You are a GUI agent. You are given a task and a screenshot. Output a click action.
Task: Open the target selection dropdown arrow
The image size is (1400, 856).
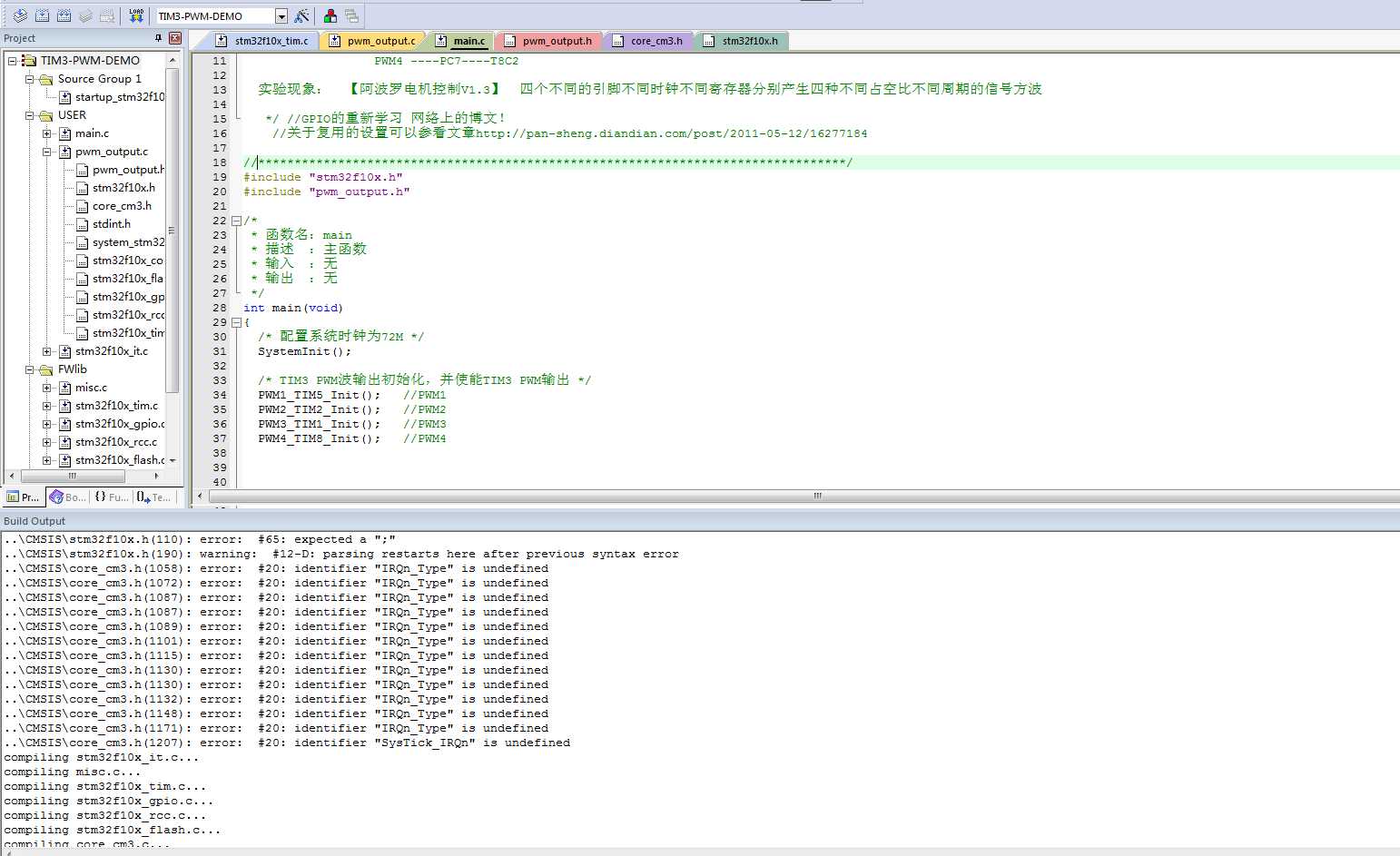pos(281,16)
